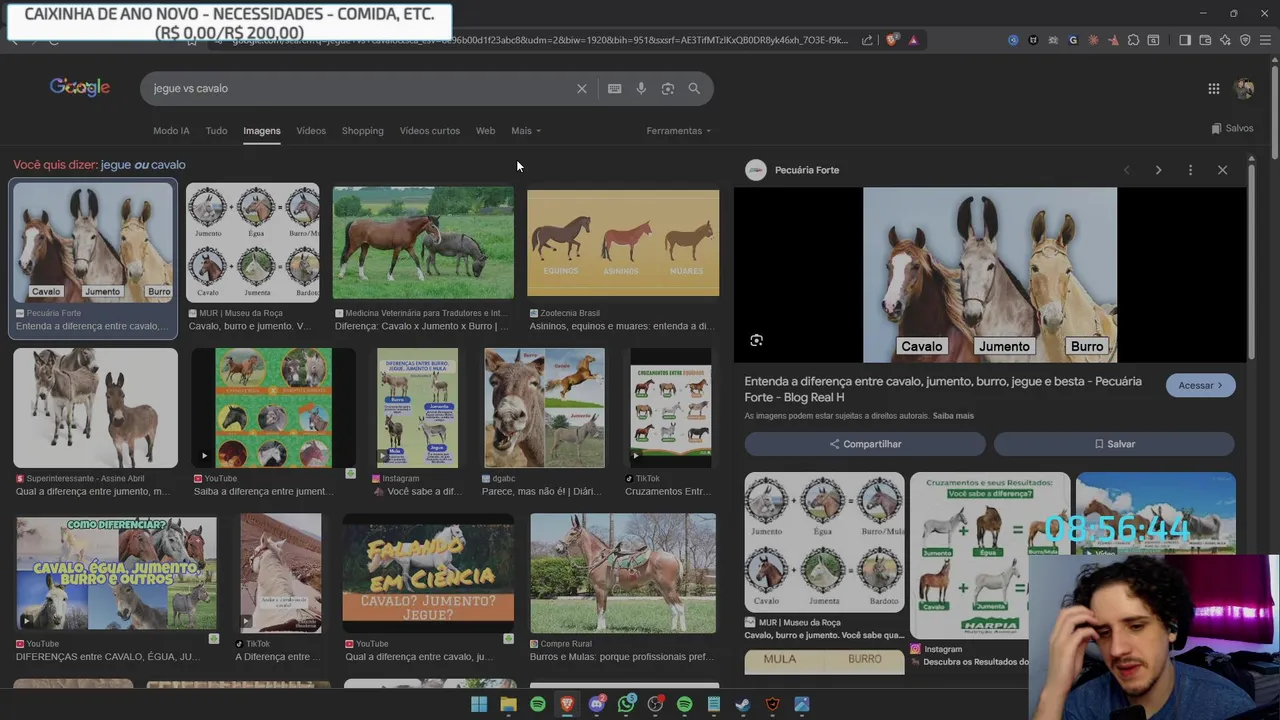
Task: Open the Compre Rural mule thumbnail
Action: pos(623,574)
